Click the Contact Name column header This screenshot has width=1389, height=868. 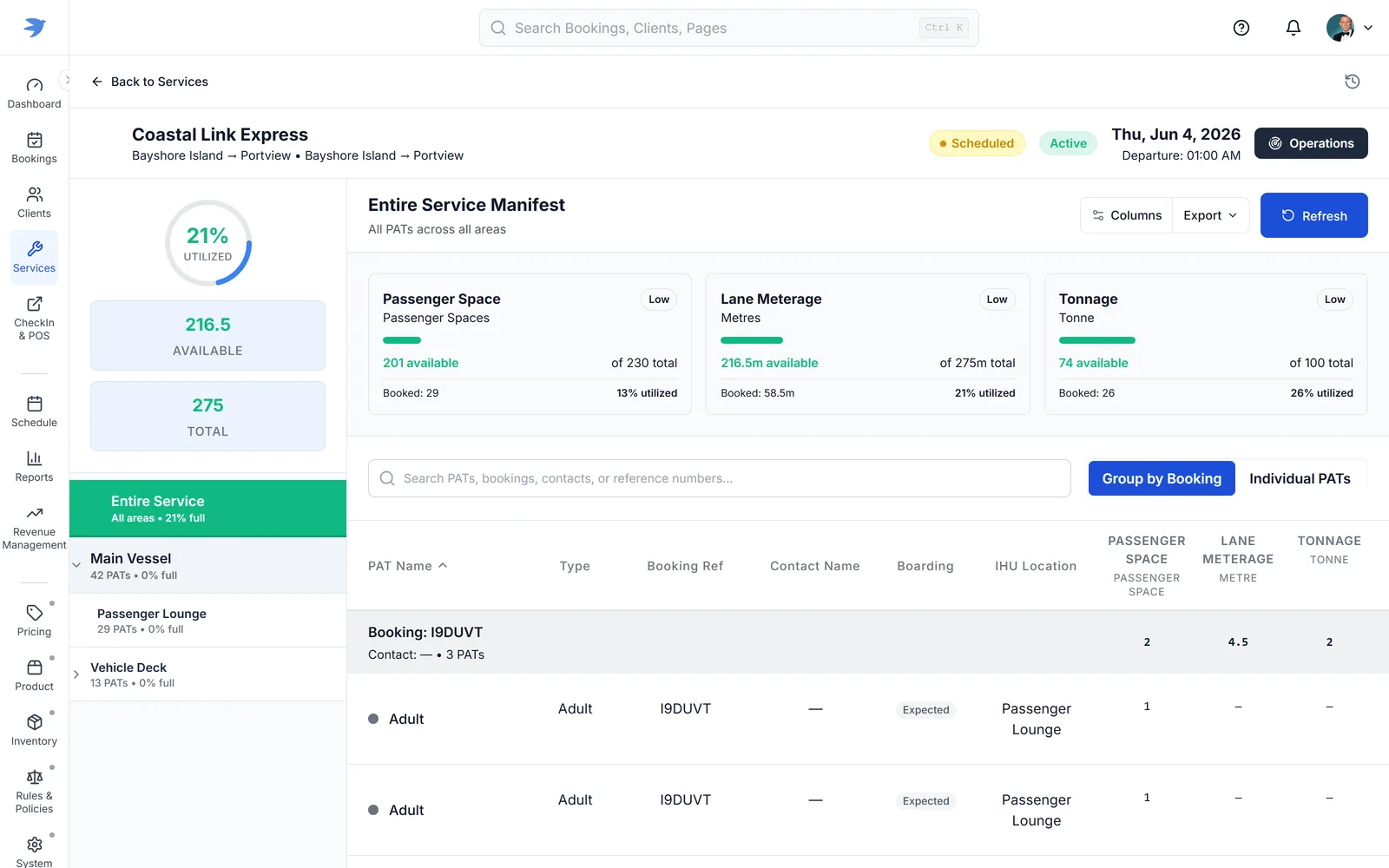(815, 566)
